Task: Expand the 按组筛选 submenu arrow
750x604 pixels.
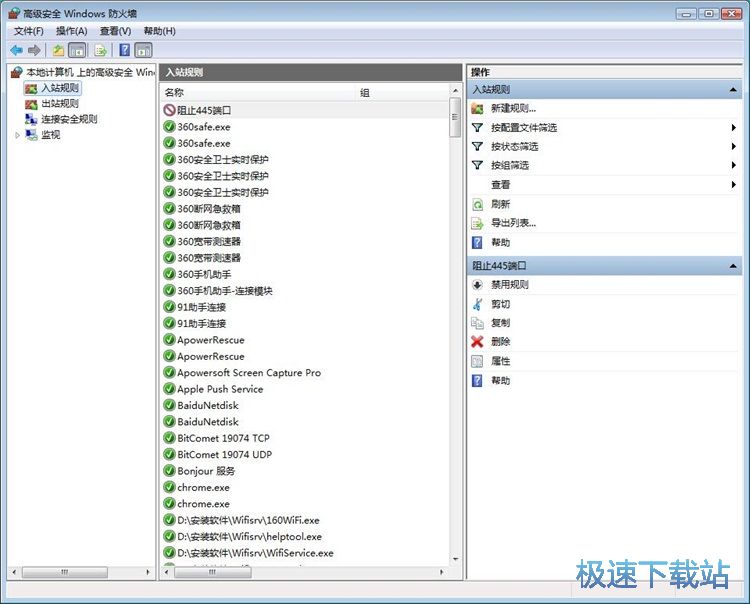Action: click(x=733, y=165)
